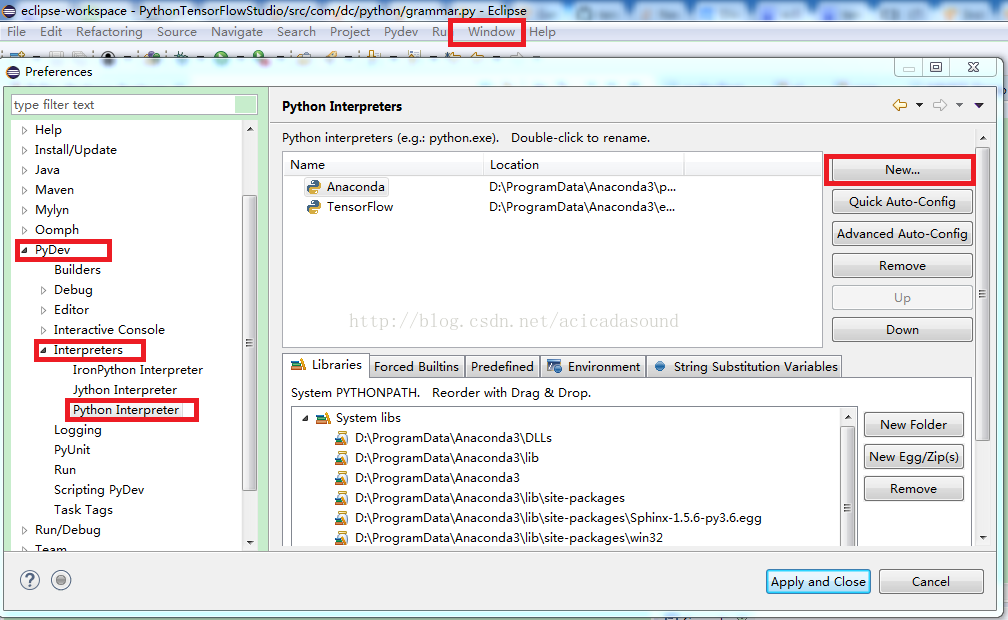Screen dimensions: 1008x620
Task: Select Builders in preferences tree
Action: click(x=77, y=269)
